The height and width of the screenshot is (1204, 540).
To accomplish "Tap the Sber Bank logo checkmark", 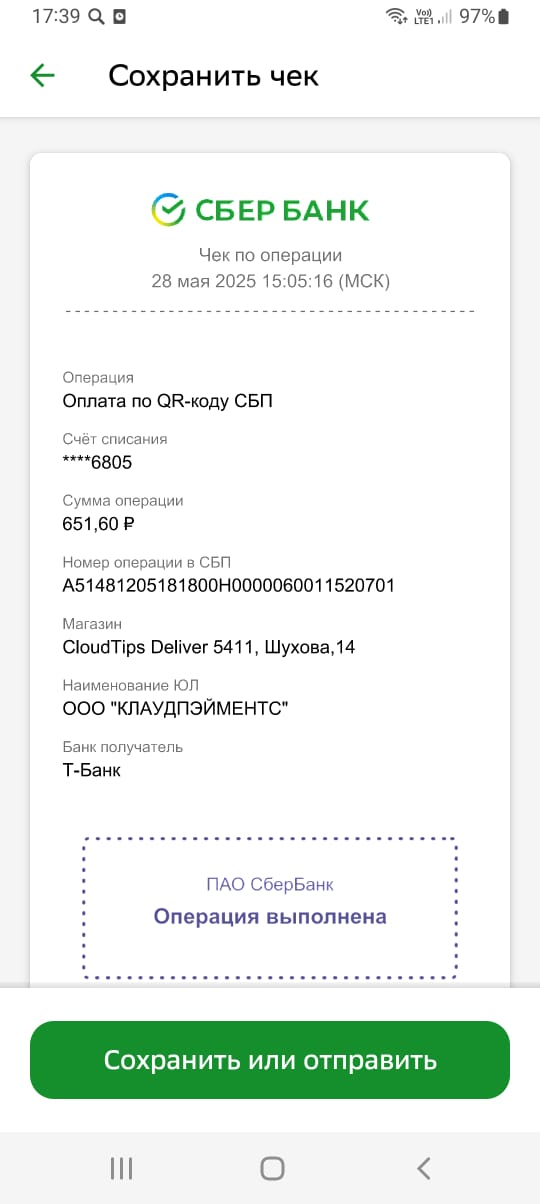I will coord(168,209).
